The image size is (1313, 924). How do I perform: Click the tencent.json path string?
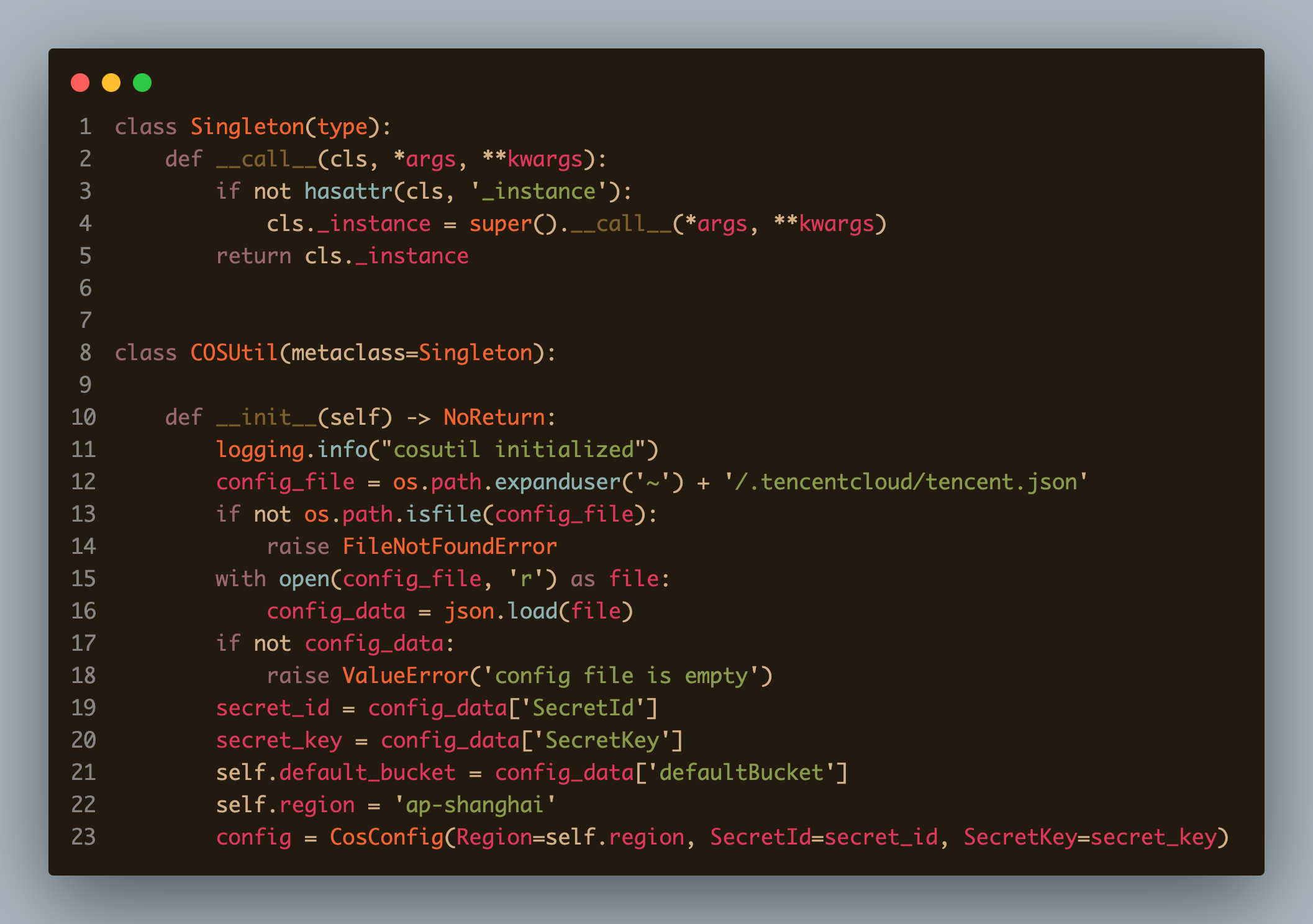click(906, 482)
